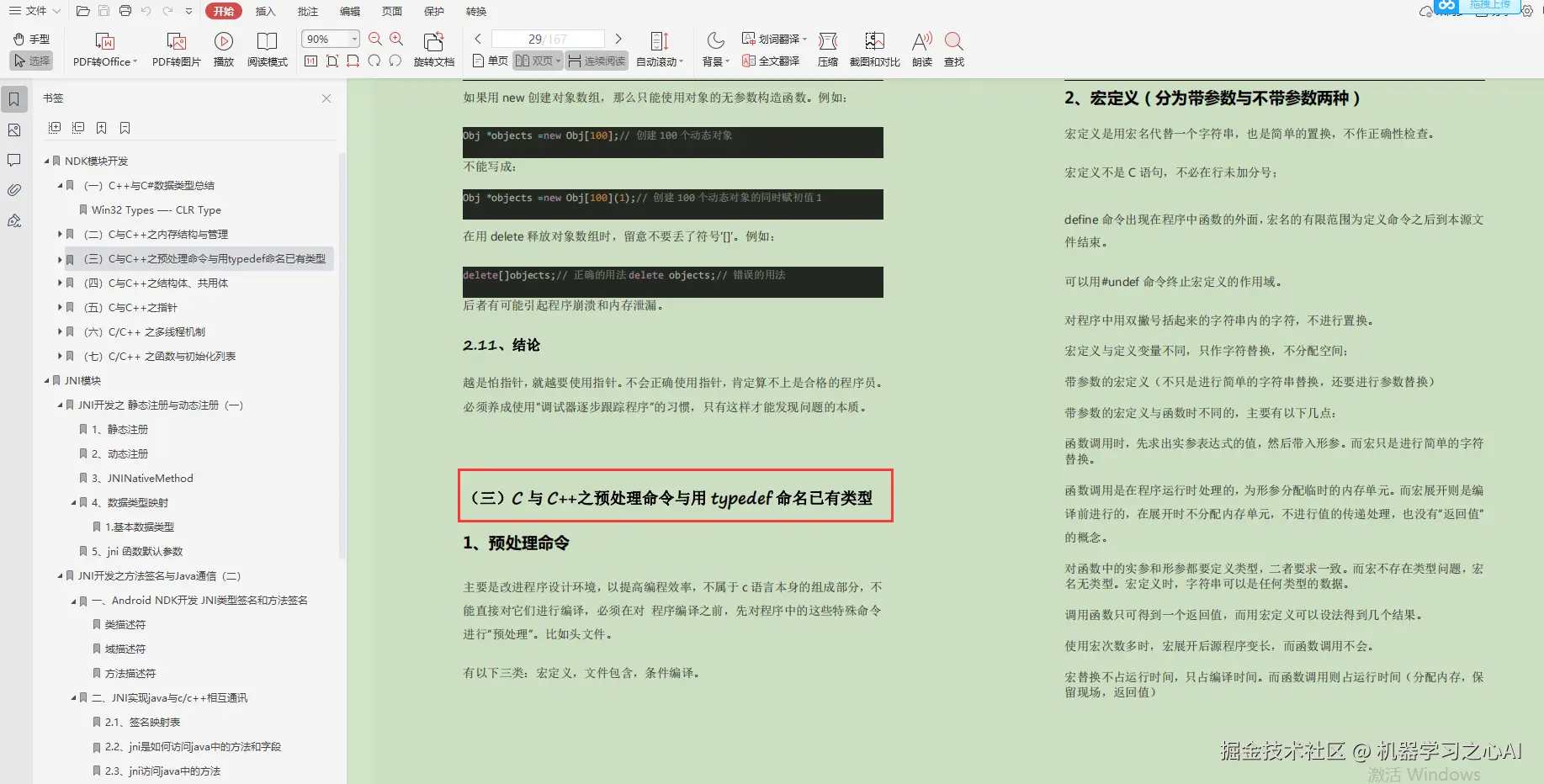The height and width of the screenshot is (784, 1544).
Task: Start slideshow with 播放 icon
Action: (x=223, y=50)
